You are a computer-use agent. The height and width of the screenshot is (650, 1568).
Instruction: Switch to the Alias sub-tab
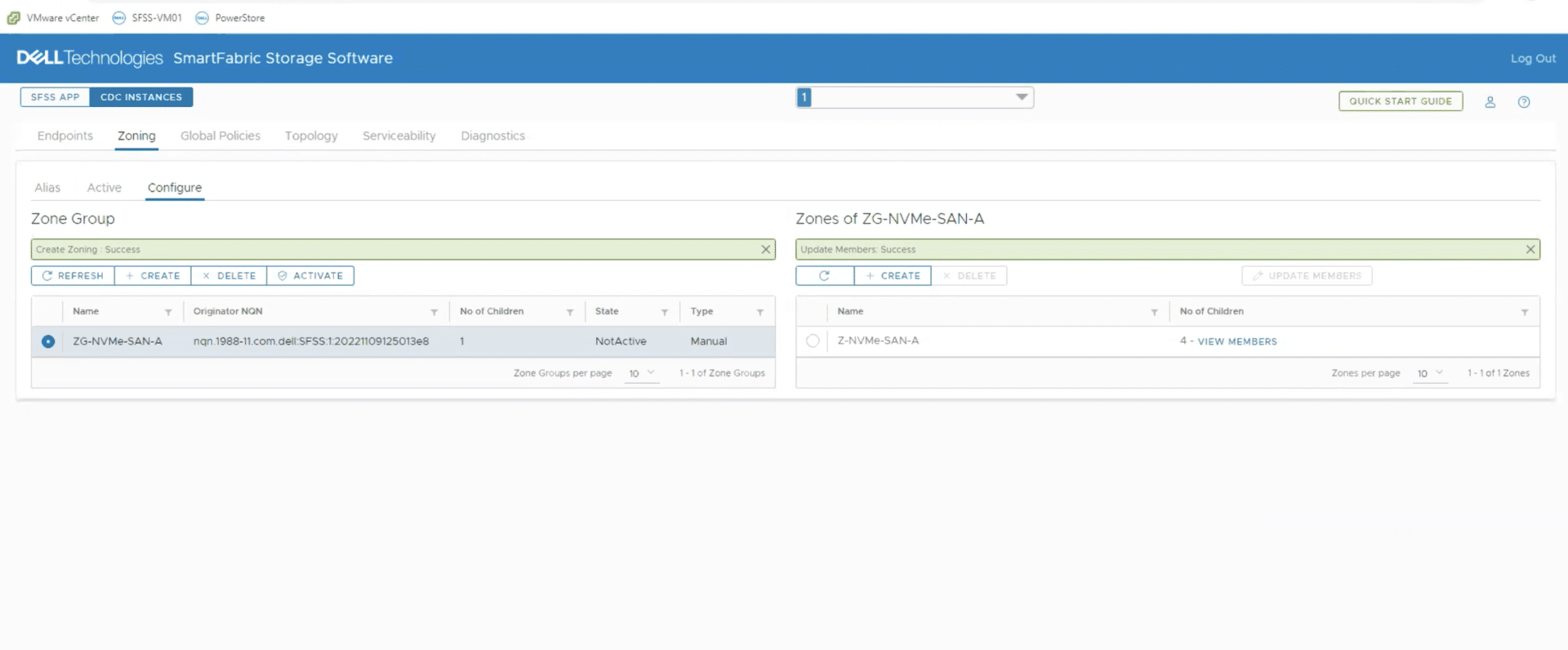click(47, 188)
